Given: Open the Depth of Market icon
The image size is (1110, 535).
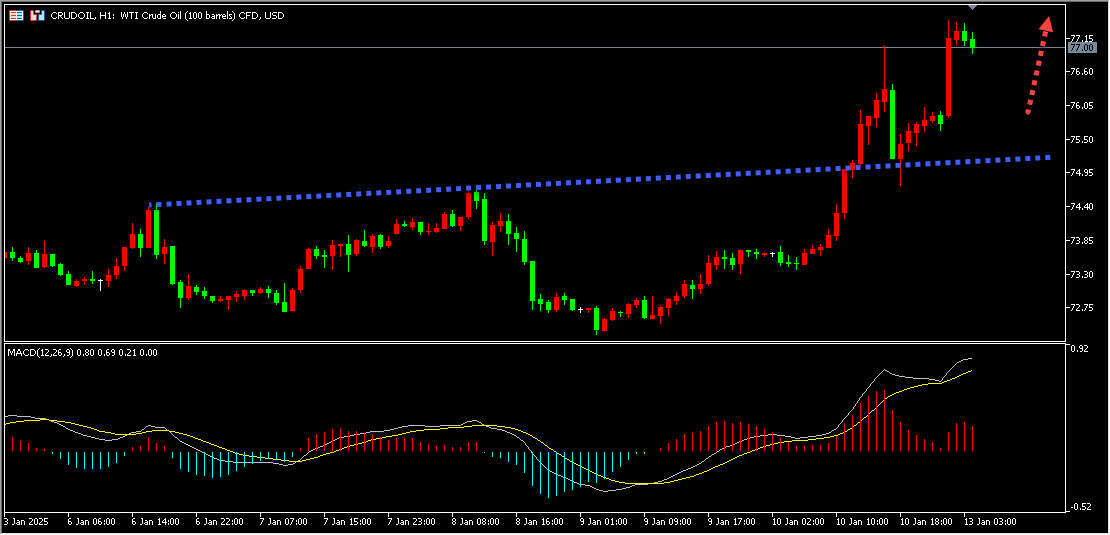Looking at the screenshot, I should point(37,17).
